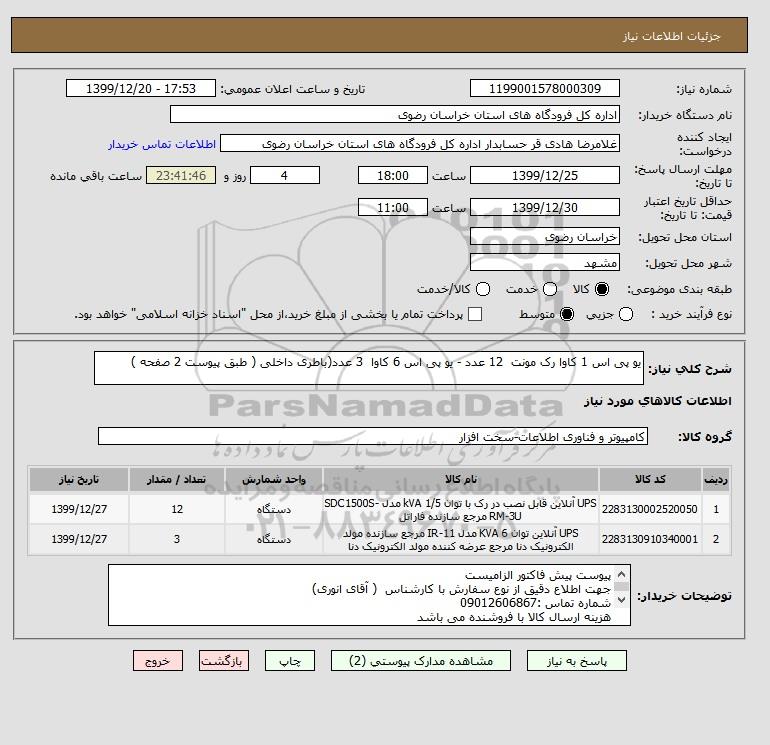Image resolution: width=770 pixels, height=745 pixels.
Task: Click the remaining days field showing 4
Action: coord(285,175)
